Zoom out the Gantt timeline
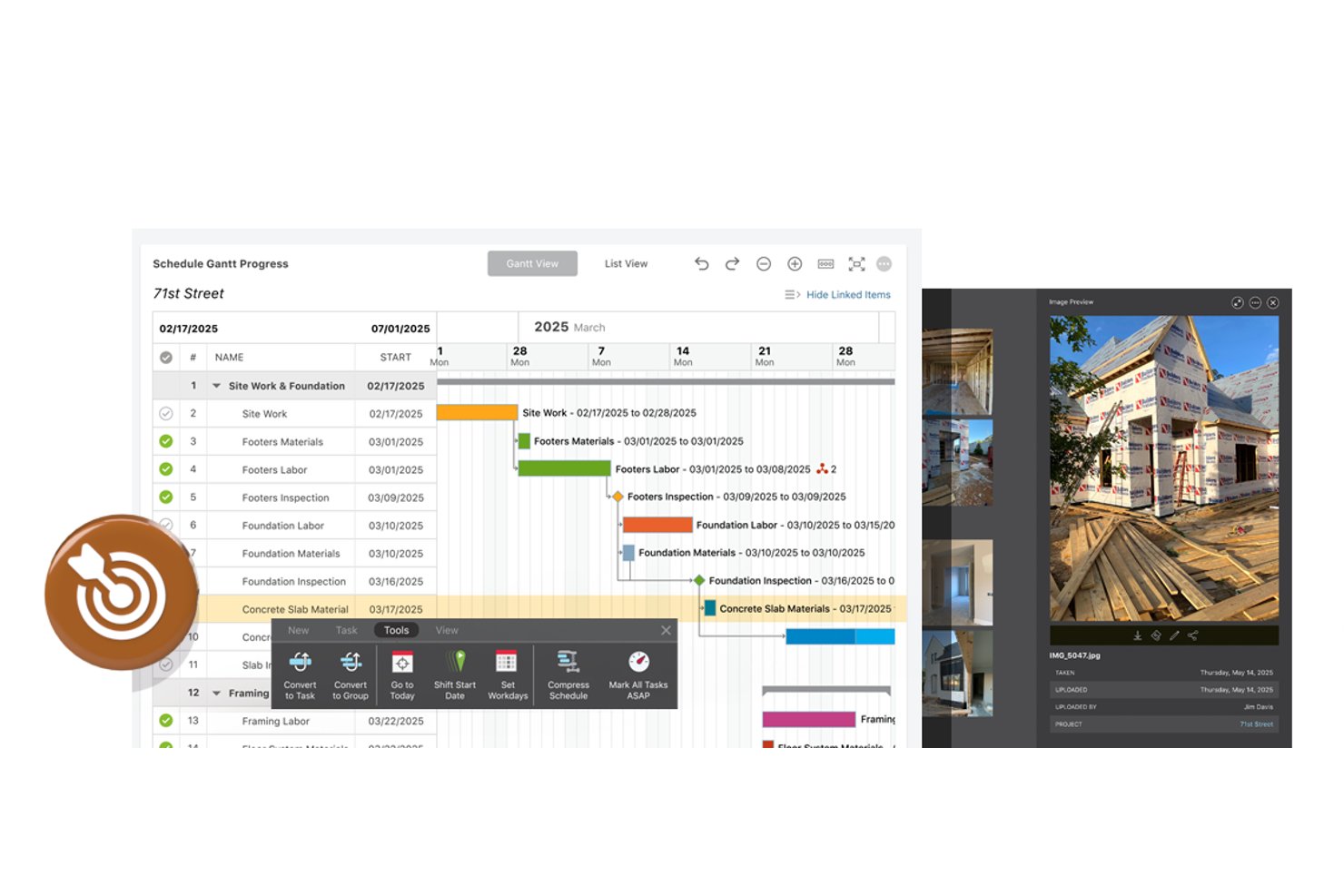 pyautogui.click(x=764, y=263)
